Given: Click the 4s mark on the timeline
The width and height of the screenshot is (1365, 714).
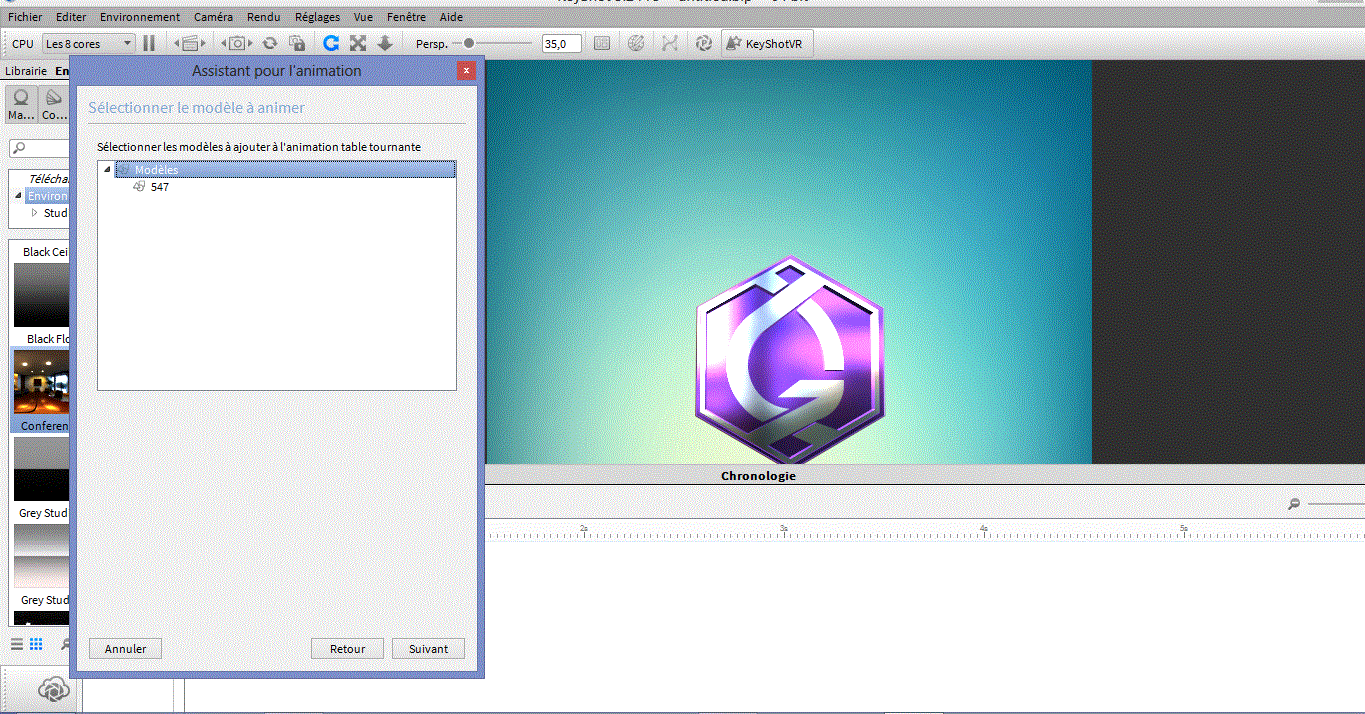Looking at the screenshot, I should [984, 527].
